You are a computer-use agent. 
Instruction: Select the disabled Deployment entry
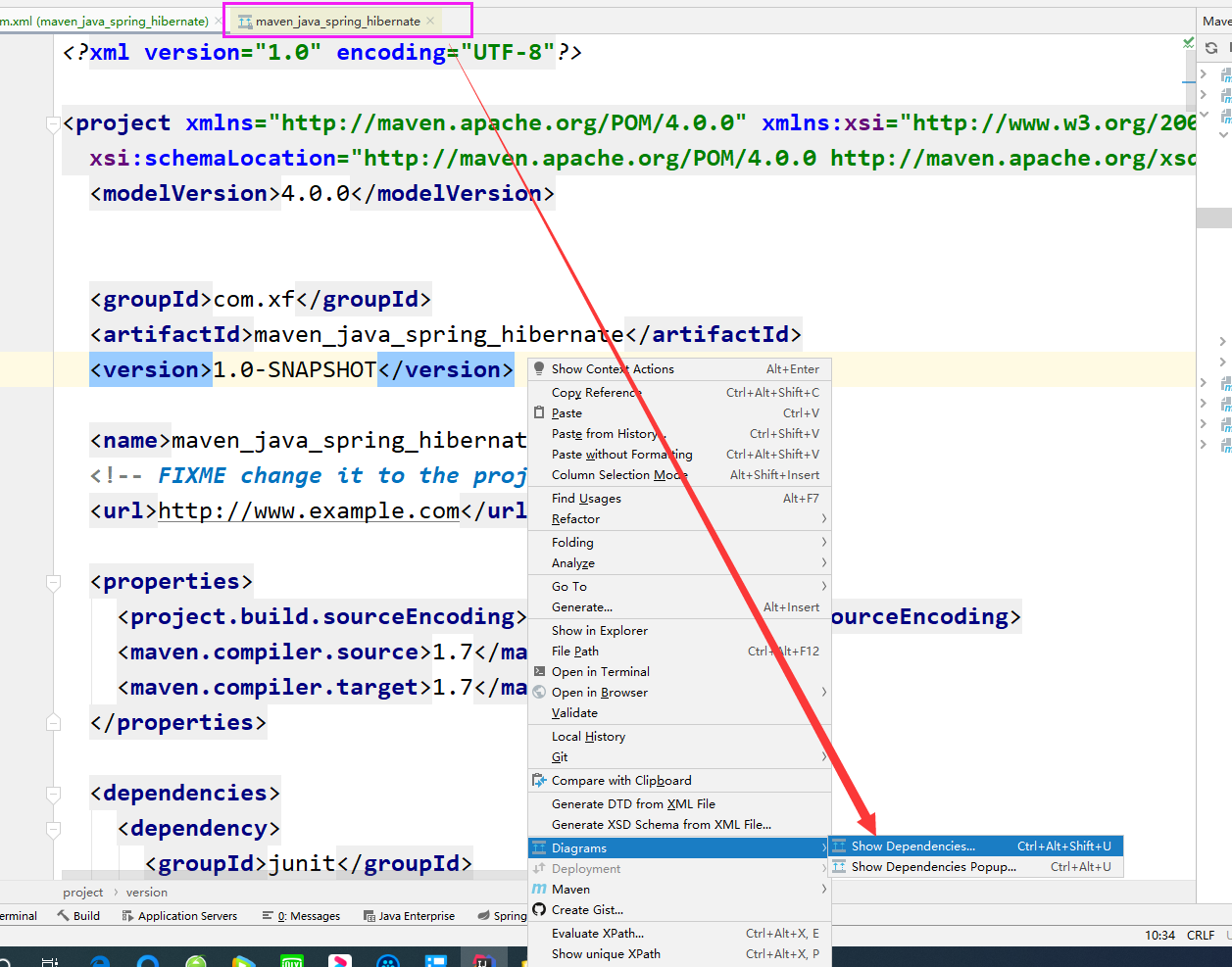[x=678, y=869]
